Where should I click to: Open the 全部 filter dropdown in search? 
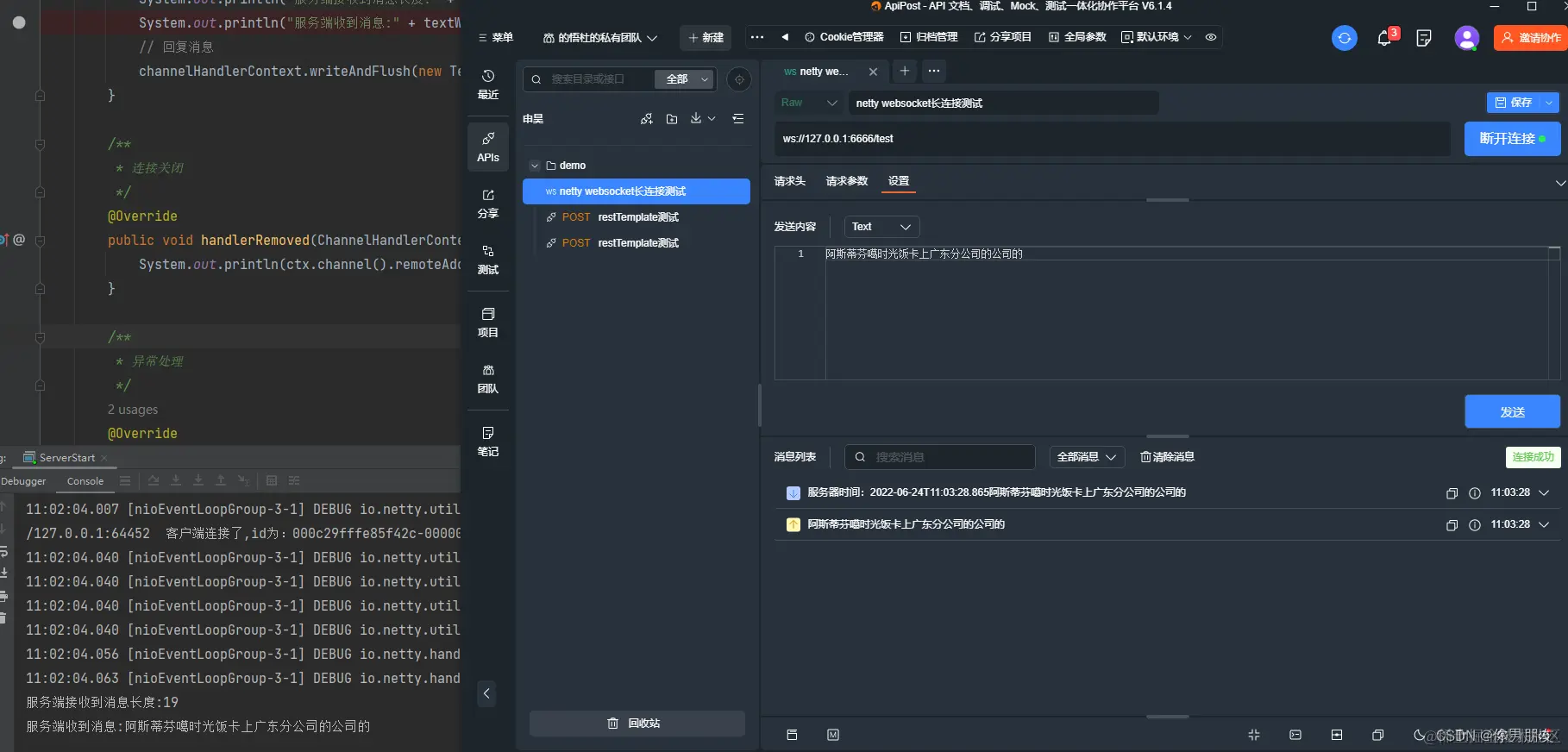685,79
